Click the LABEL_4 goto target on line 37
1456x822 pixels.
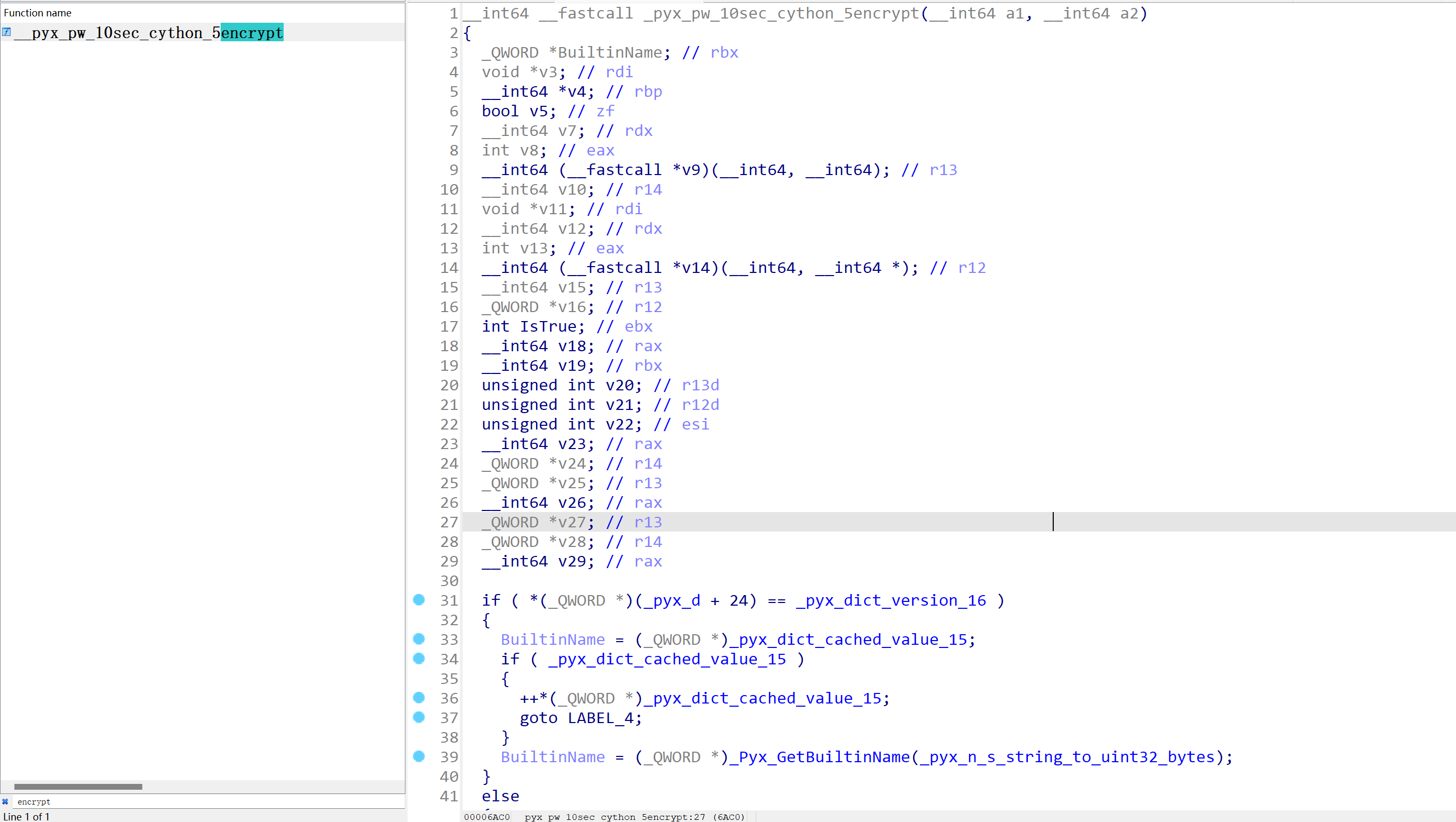click(x=601, y=717)
